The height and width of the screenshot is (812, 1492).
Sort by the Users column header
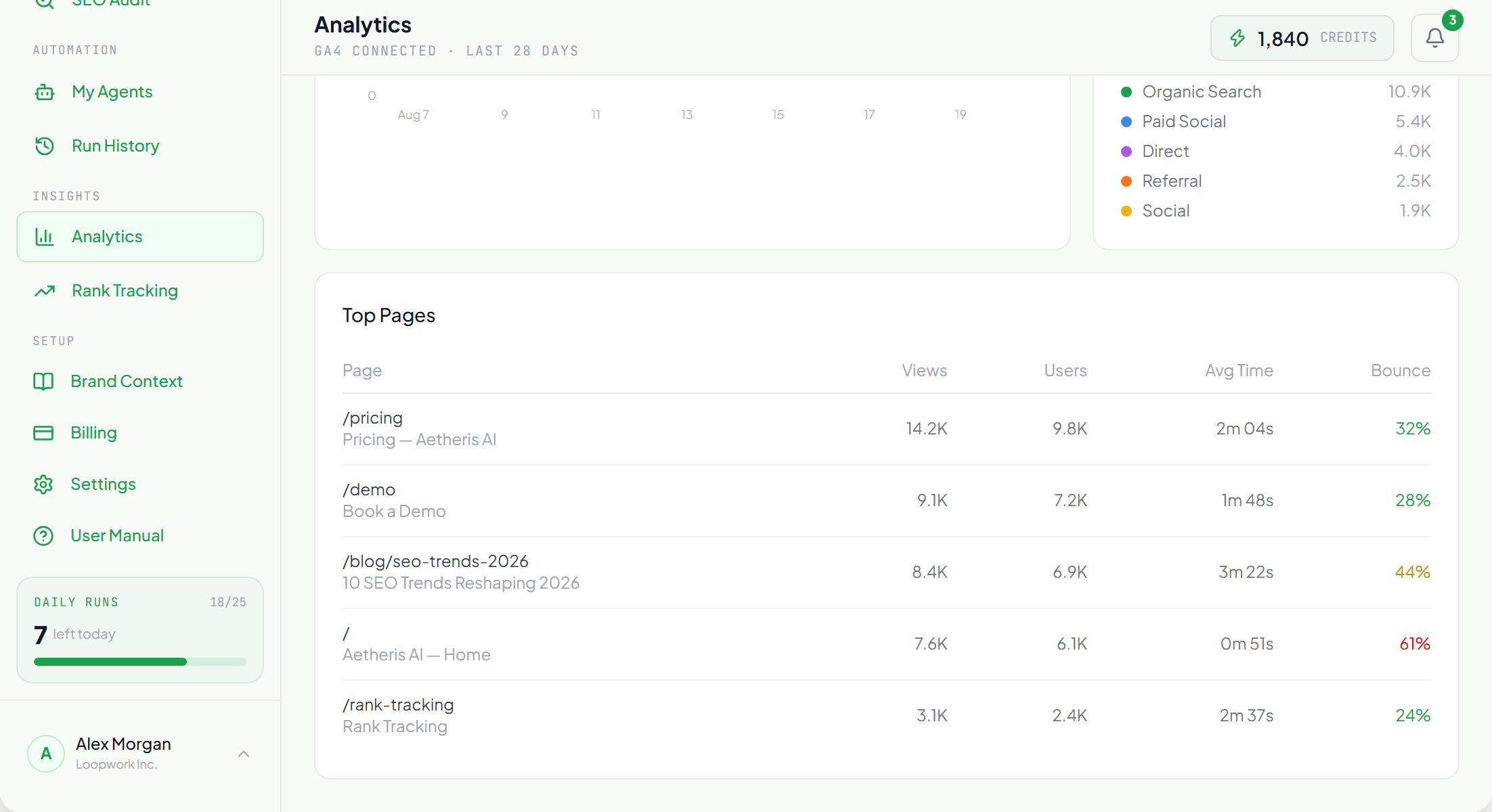click(x=1066, y=371)
